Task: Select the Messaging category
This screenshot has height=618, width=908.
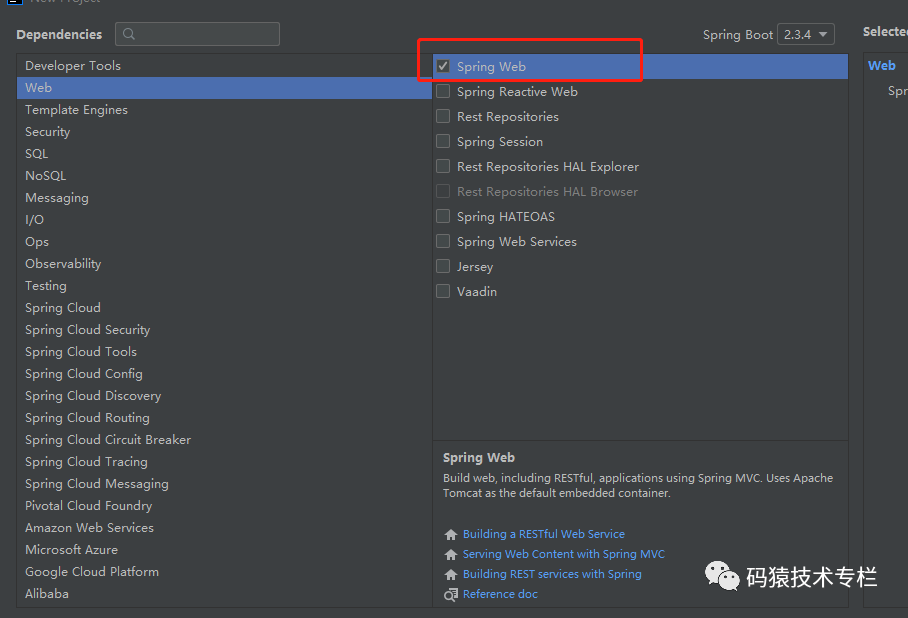Action: pyautogui.click(x=224, y=198)
